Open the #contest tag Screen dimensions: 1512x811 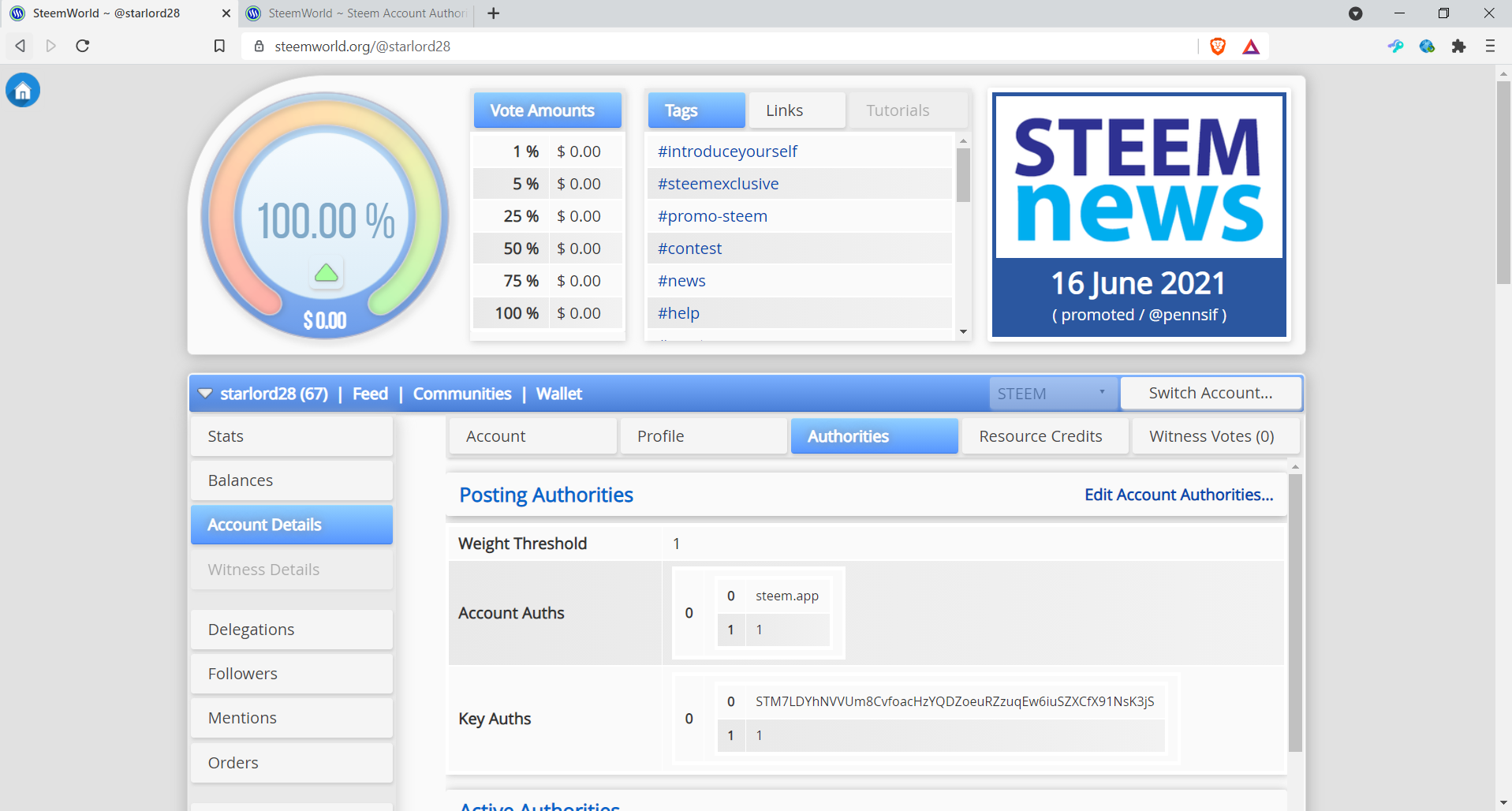pyautogui.click(x=689, y=249)
